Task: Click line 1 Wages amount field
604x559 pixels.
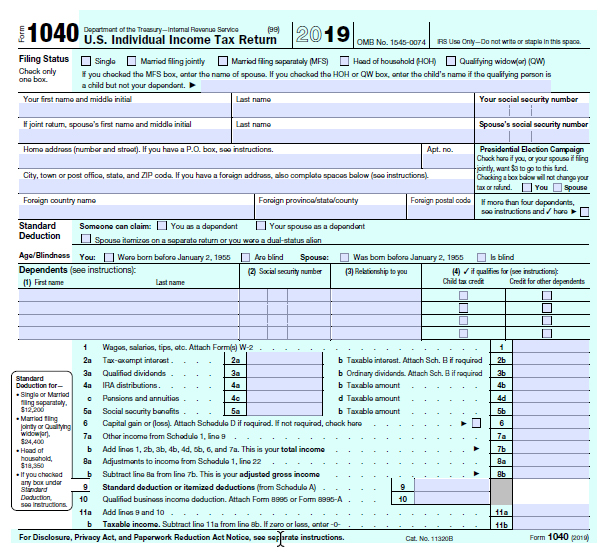Action: coord(551,347)
